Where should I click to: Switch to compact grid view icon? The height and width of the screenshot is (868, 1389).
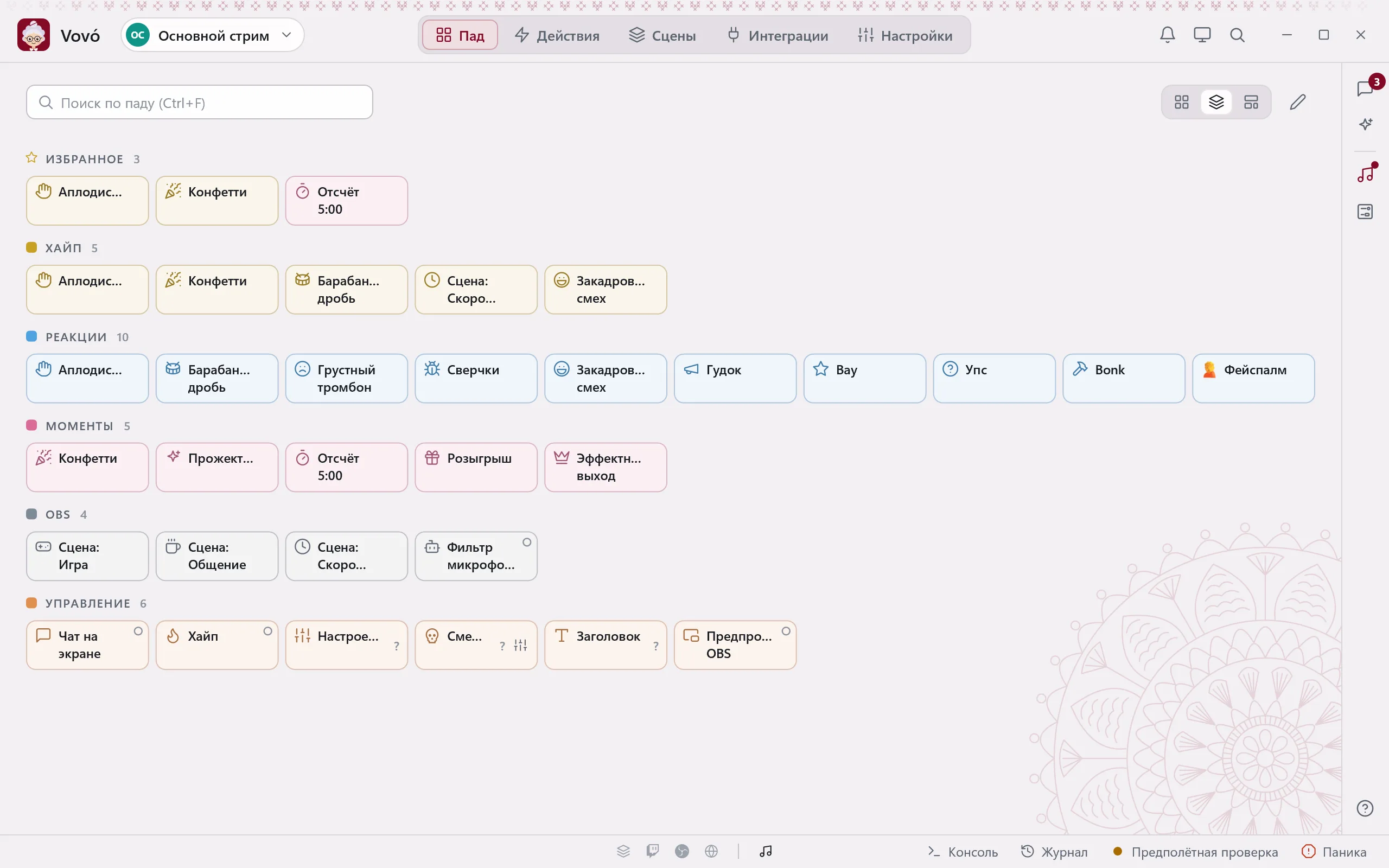[1181, 102]
